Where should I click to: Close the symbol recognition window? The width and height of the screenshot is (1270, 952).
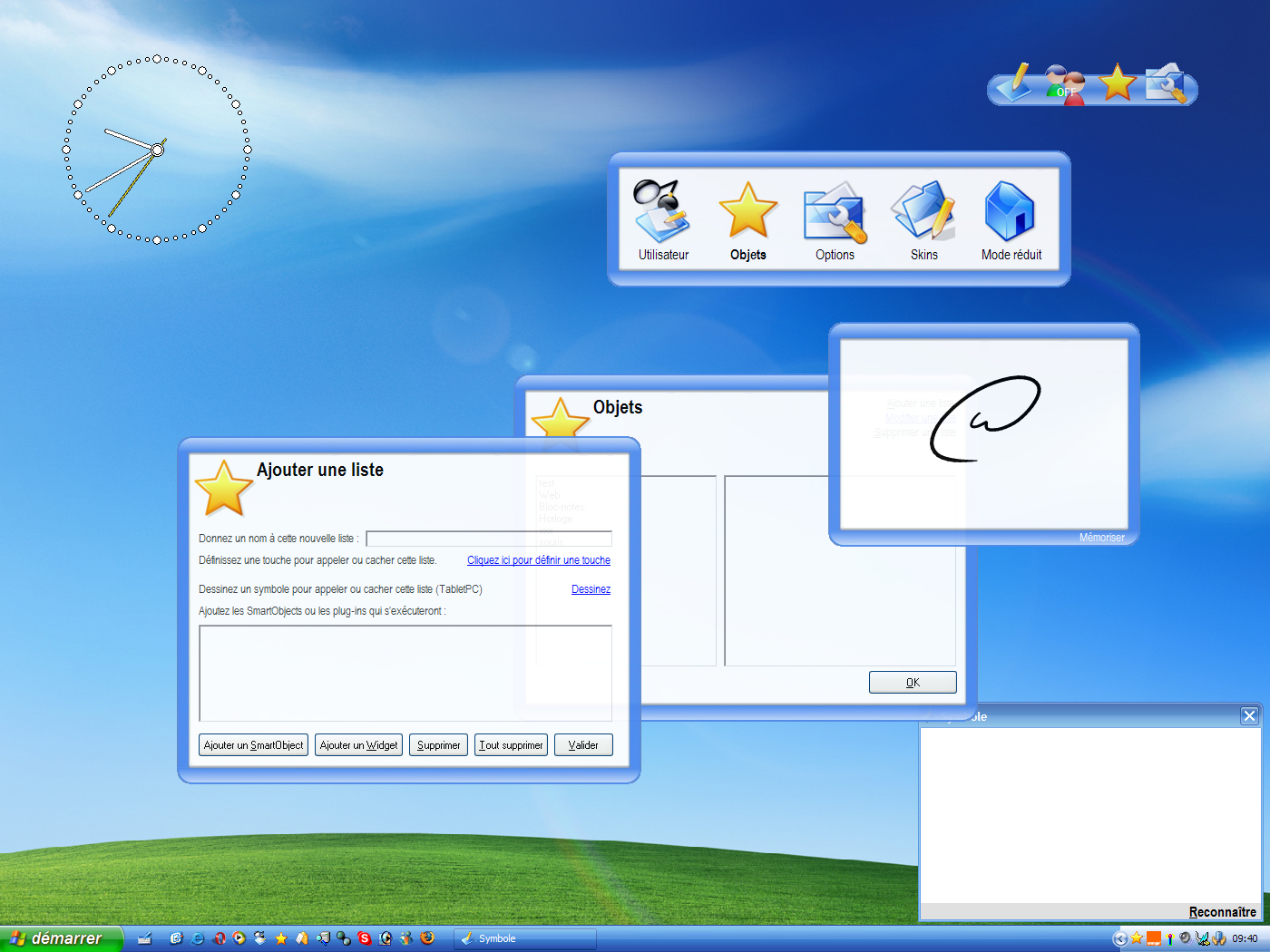(x=1249, y=716)
